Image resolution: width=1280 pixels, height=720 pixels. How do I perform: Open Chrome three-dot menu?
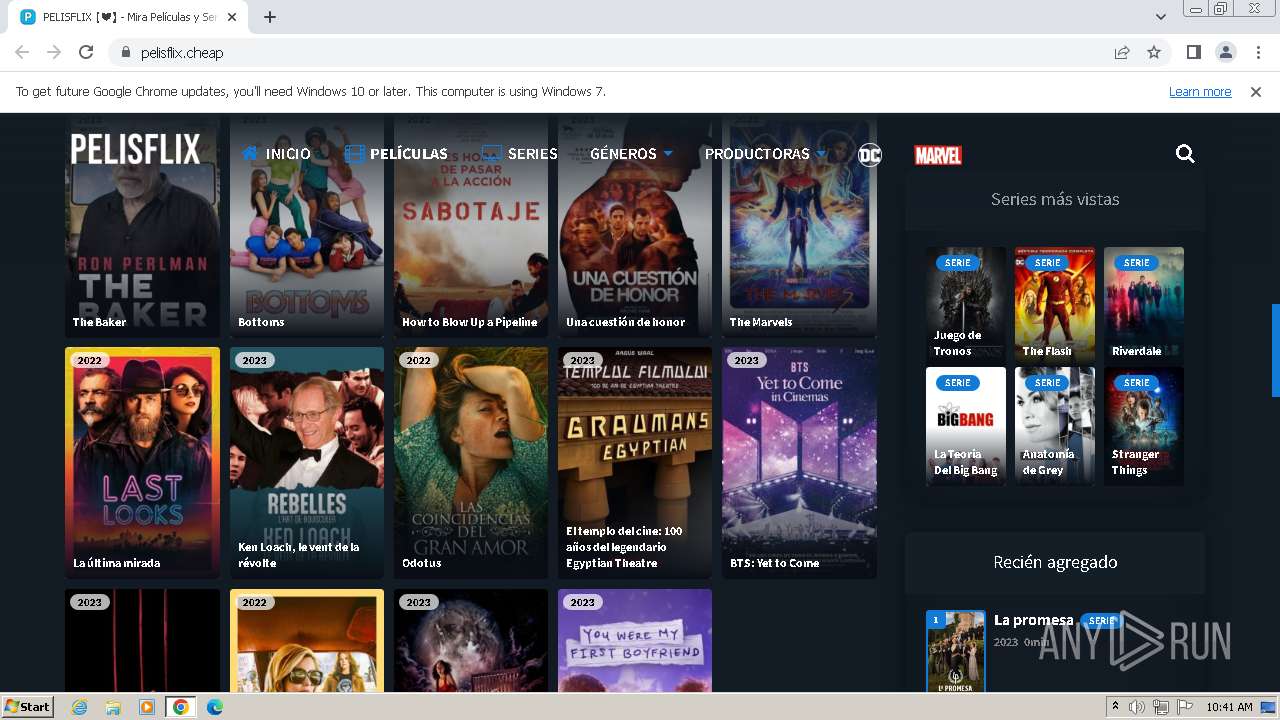click(1258, 52)
